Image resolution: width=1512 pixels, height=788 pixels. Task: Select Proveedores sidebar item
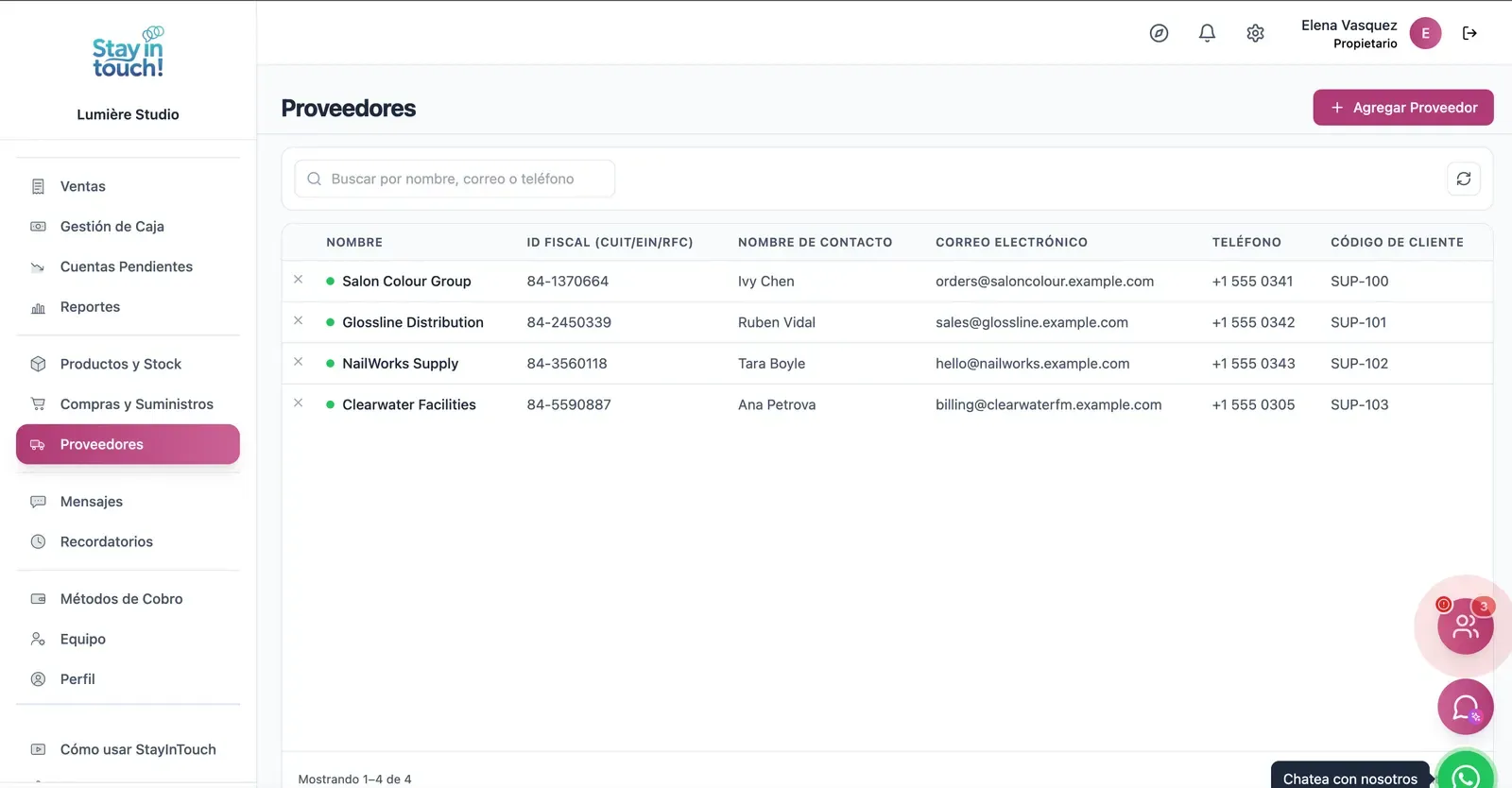pos(128,444)
